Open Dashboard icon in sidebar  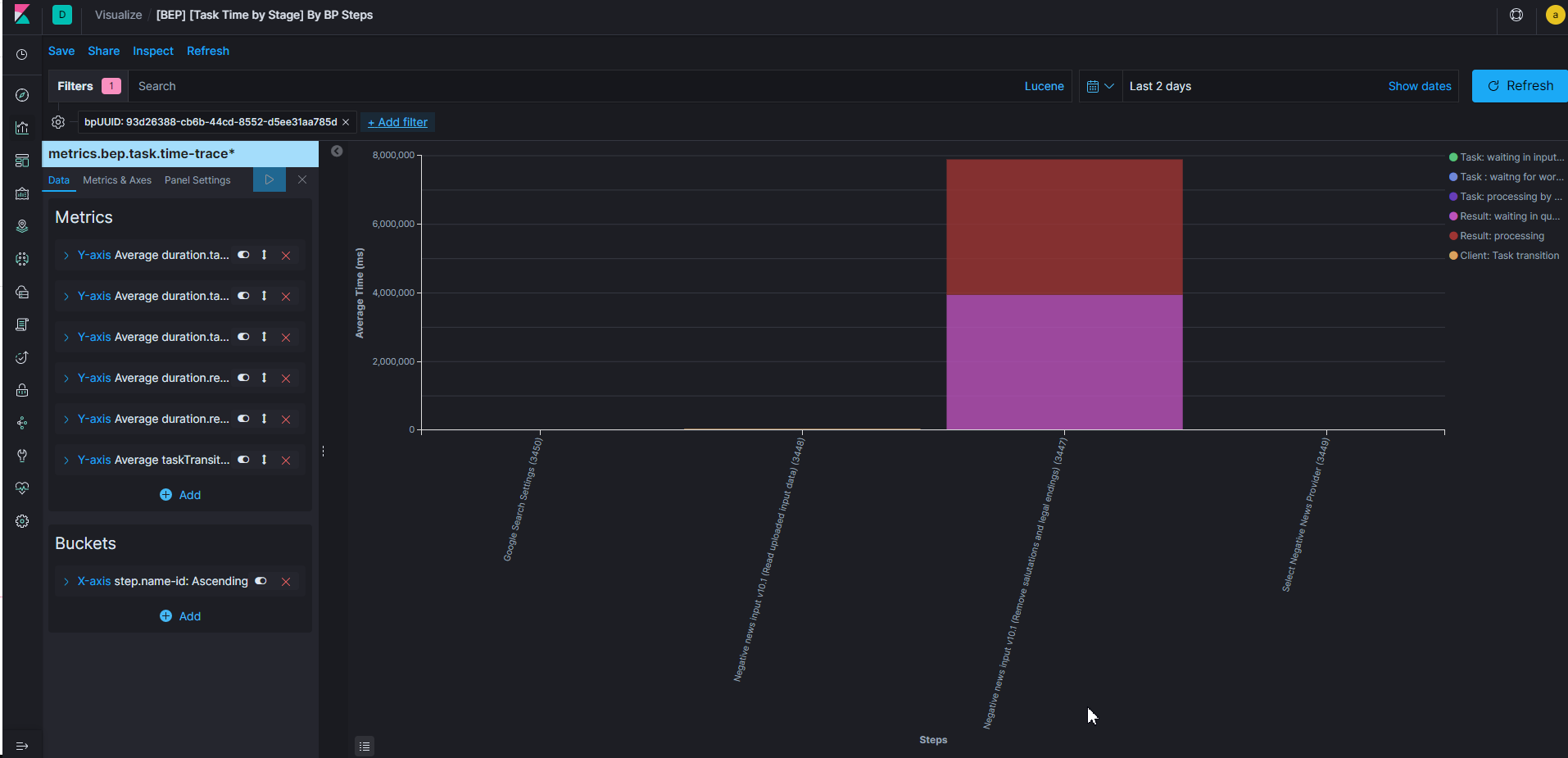click(22, 161)
